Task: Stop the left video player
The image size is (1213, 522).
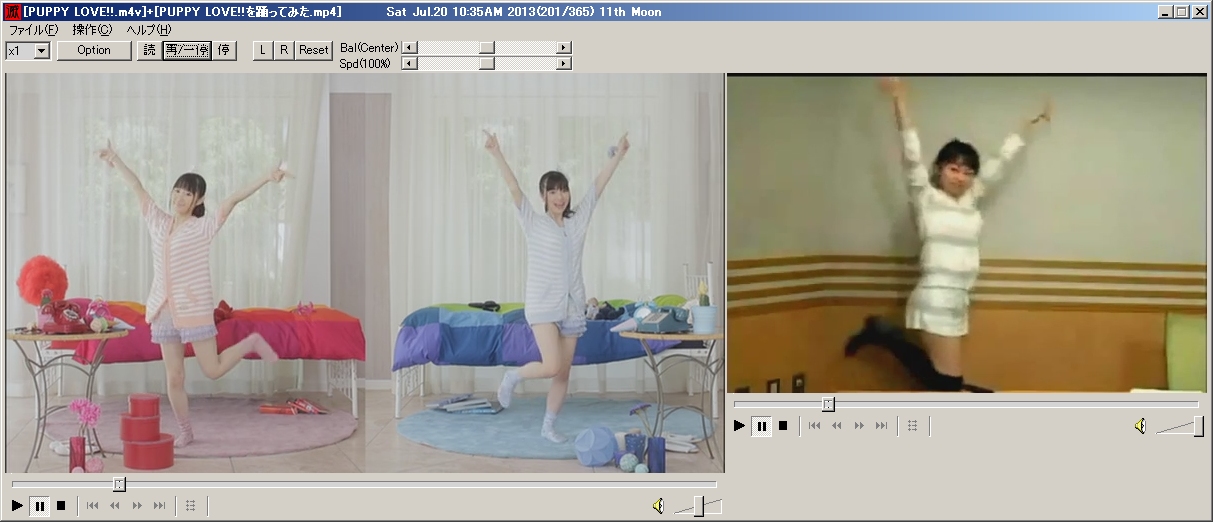Action: 61,506
